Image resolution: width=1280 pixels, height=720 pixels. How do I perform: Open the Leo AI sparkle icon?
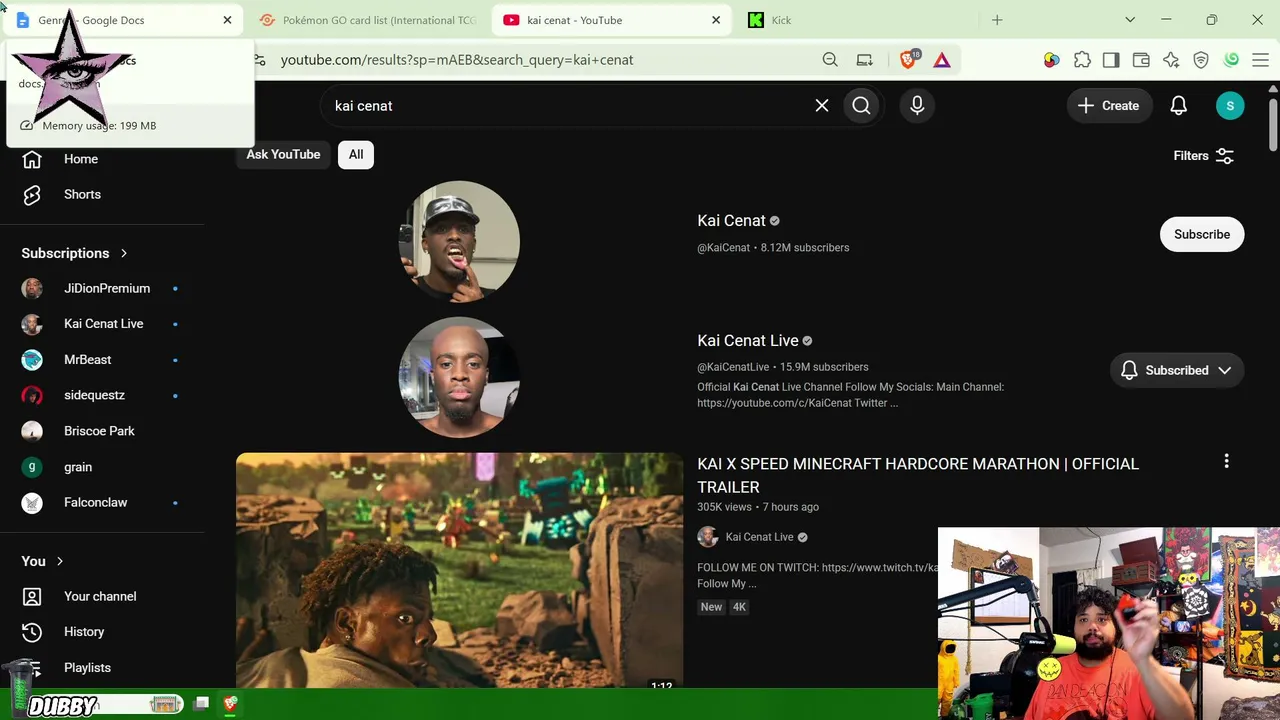tap(1171, 60)
